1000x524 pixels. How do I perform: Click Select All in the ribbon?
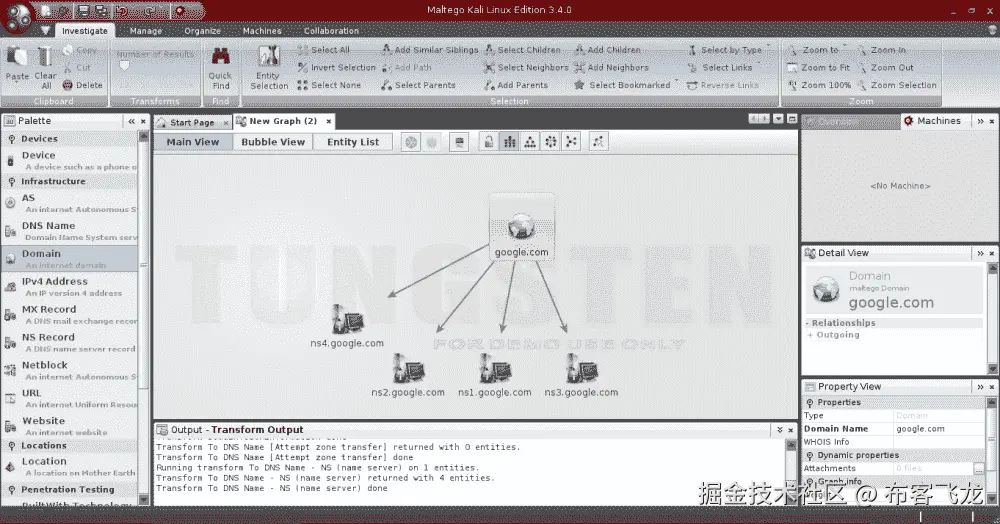point(323,50)
